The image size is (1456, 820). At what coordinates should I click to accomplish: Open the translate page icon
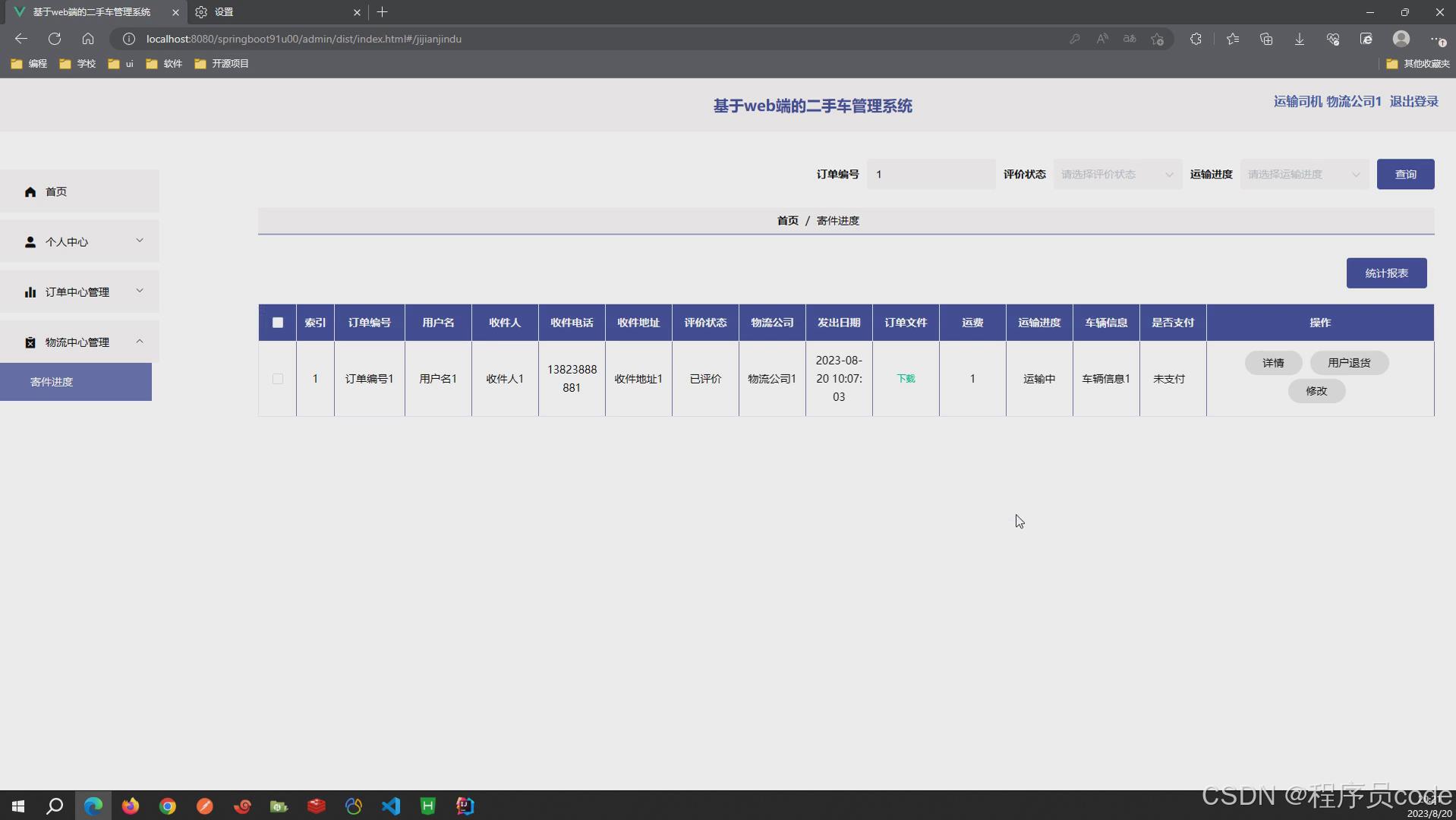click(x=1130, y=39)
